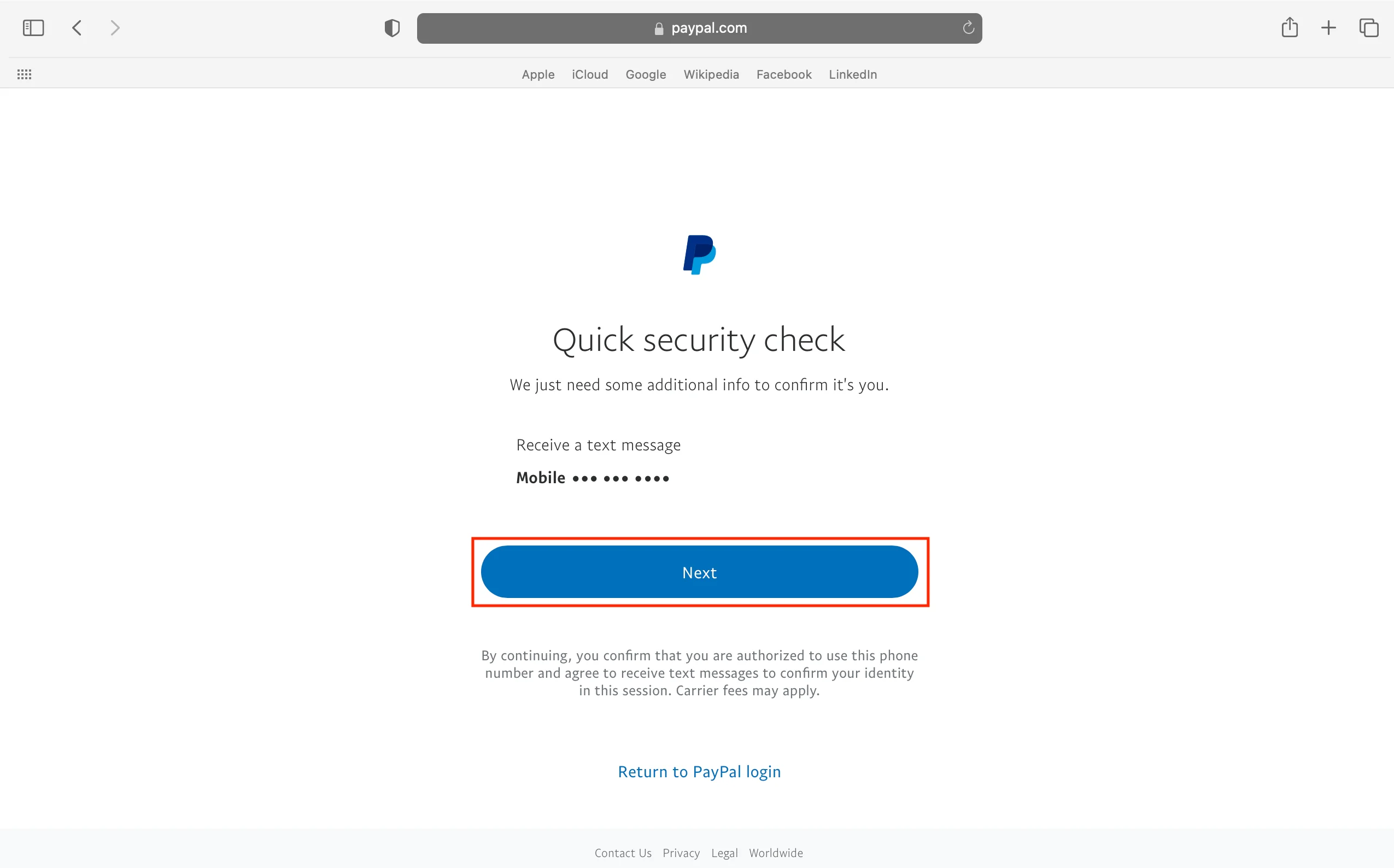Image resolution: width=1394 pixels, height=868 pixels.
Task: Open the Facebook bookmark
Action: (784, 75)
